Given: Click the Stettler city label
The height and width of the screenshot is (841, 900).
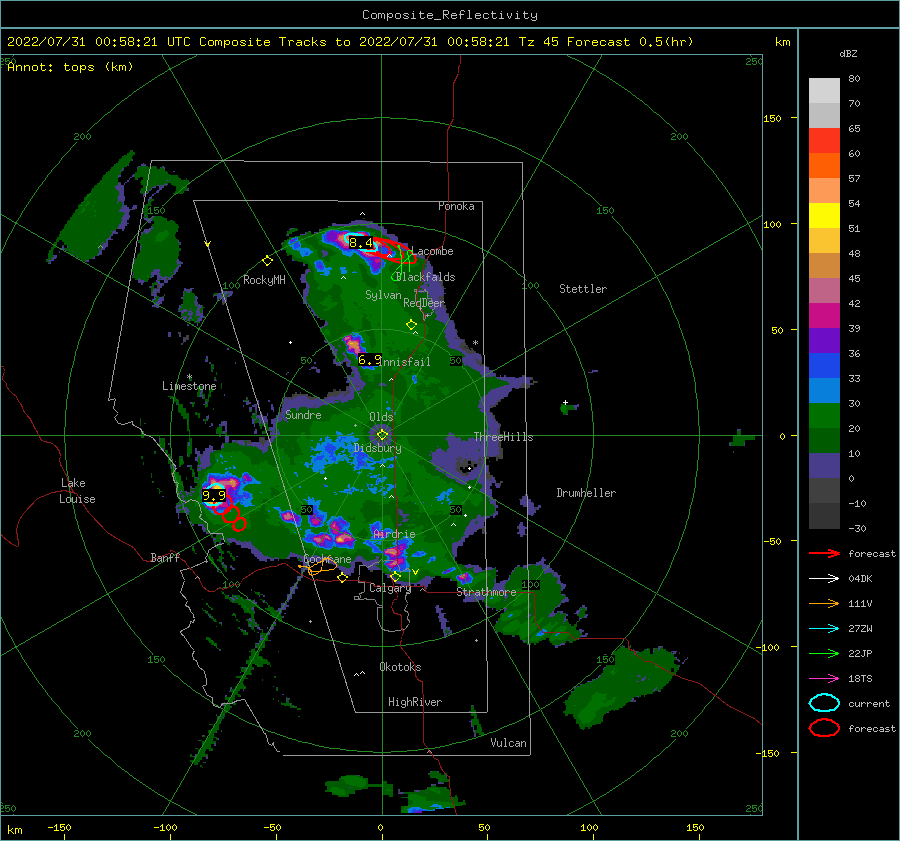Looking at the screenshot, I should click(583, 289).
